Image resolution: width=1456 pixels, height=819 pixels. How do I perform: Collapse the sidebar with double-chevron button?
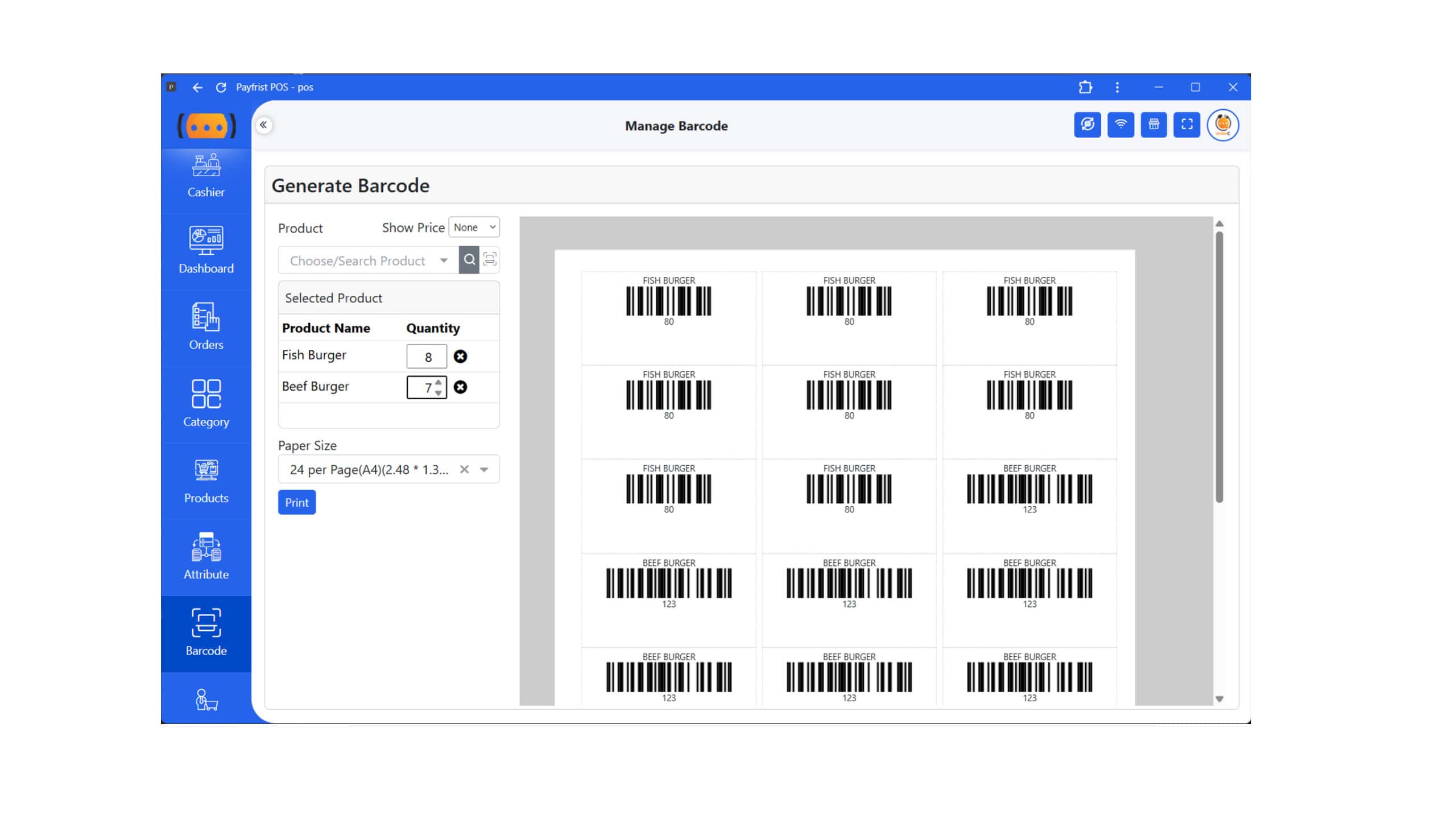(x=263, y=125)
